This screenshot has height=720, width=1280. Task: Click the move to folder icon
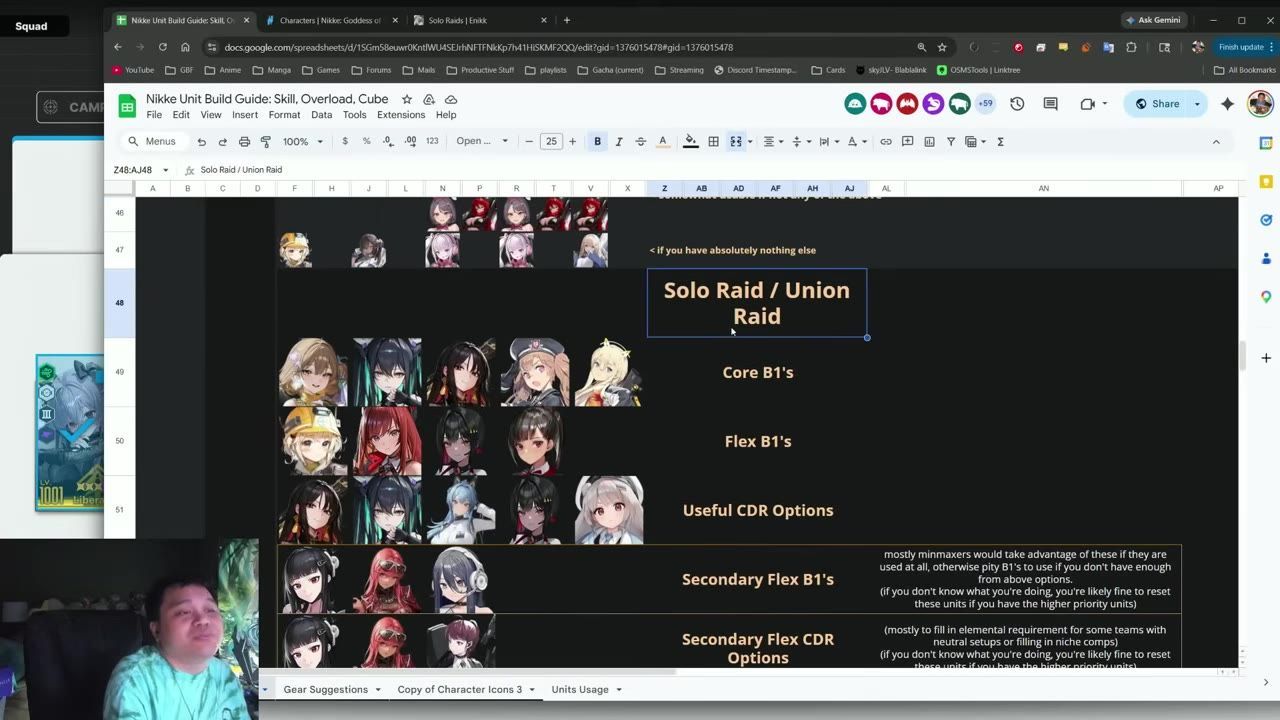[429, 99]
